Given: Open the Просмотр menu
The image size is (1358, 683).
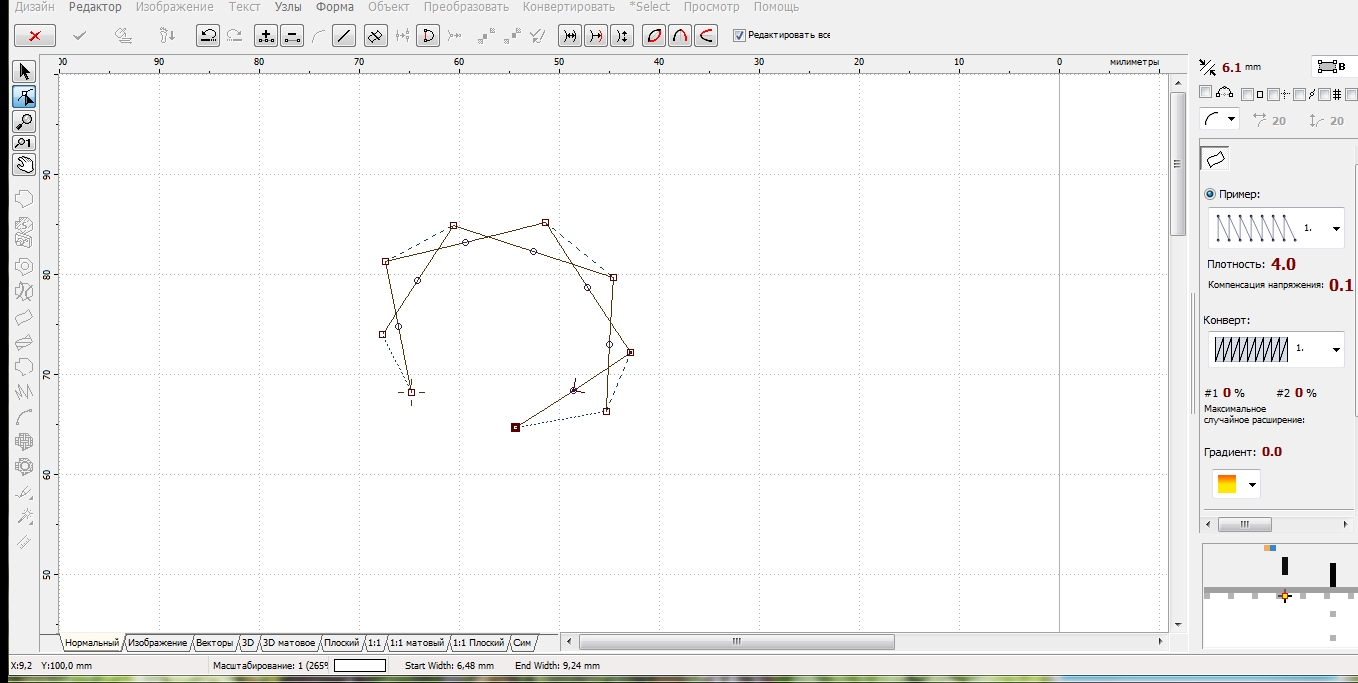Looking at the screenshot, I should pyautogui.click(x=711, y=7).
